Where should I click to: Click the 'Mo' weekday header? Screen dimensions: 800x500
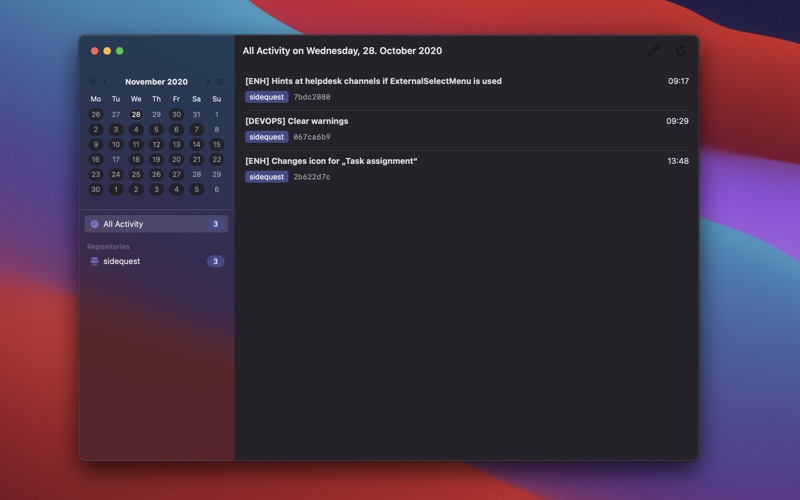coord(95,99)
